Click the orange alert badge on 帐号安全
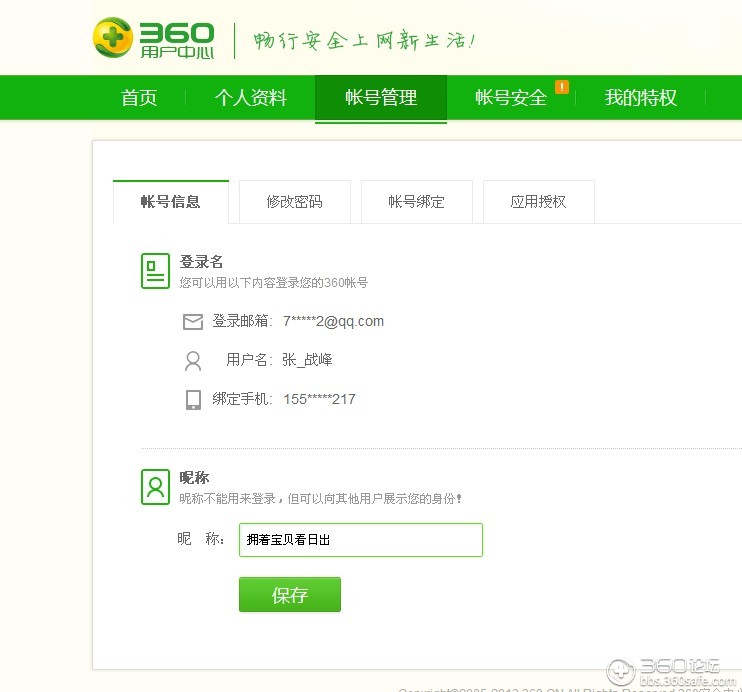Screen dimensions: 742x692 point(561,87)
